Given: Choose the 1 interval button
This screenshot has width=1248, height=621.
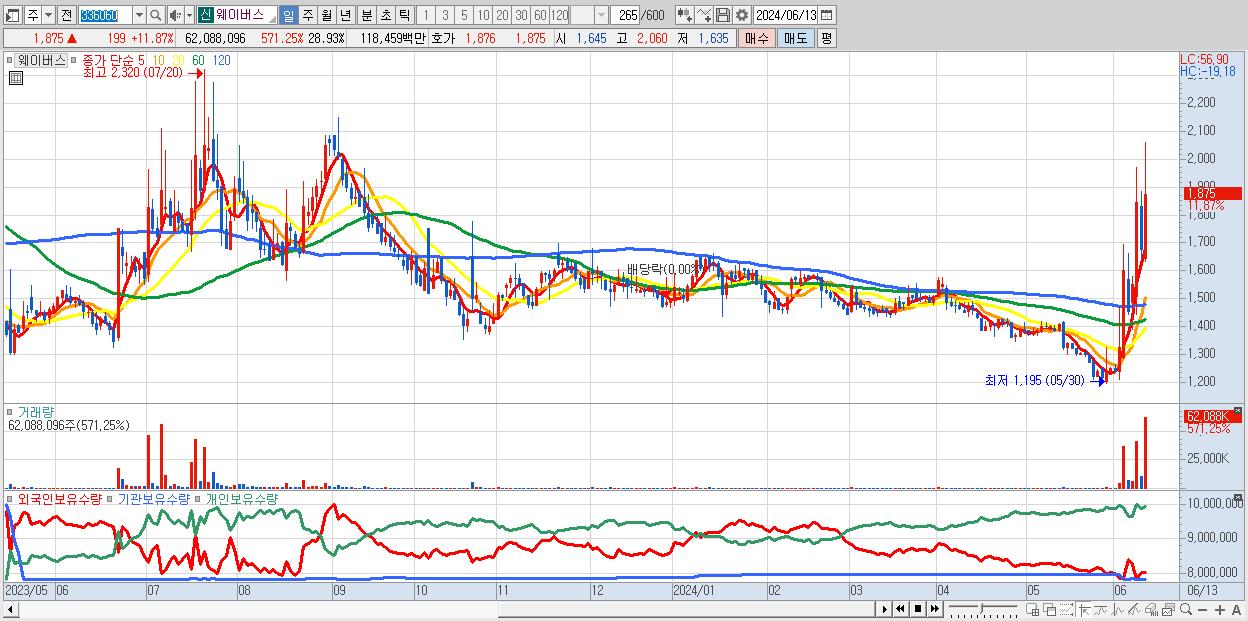Looking at the screenshot, I should 425,15.
